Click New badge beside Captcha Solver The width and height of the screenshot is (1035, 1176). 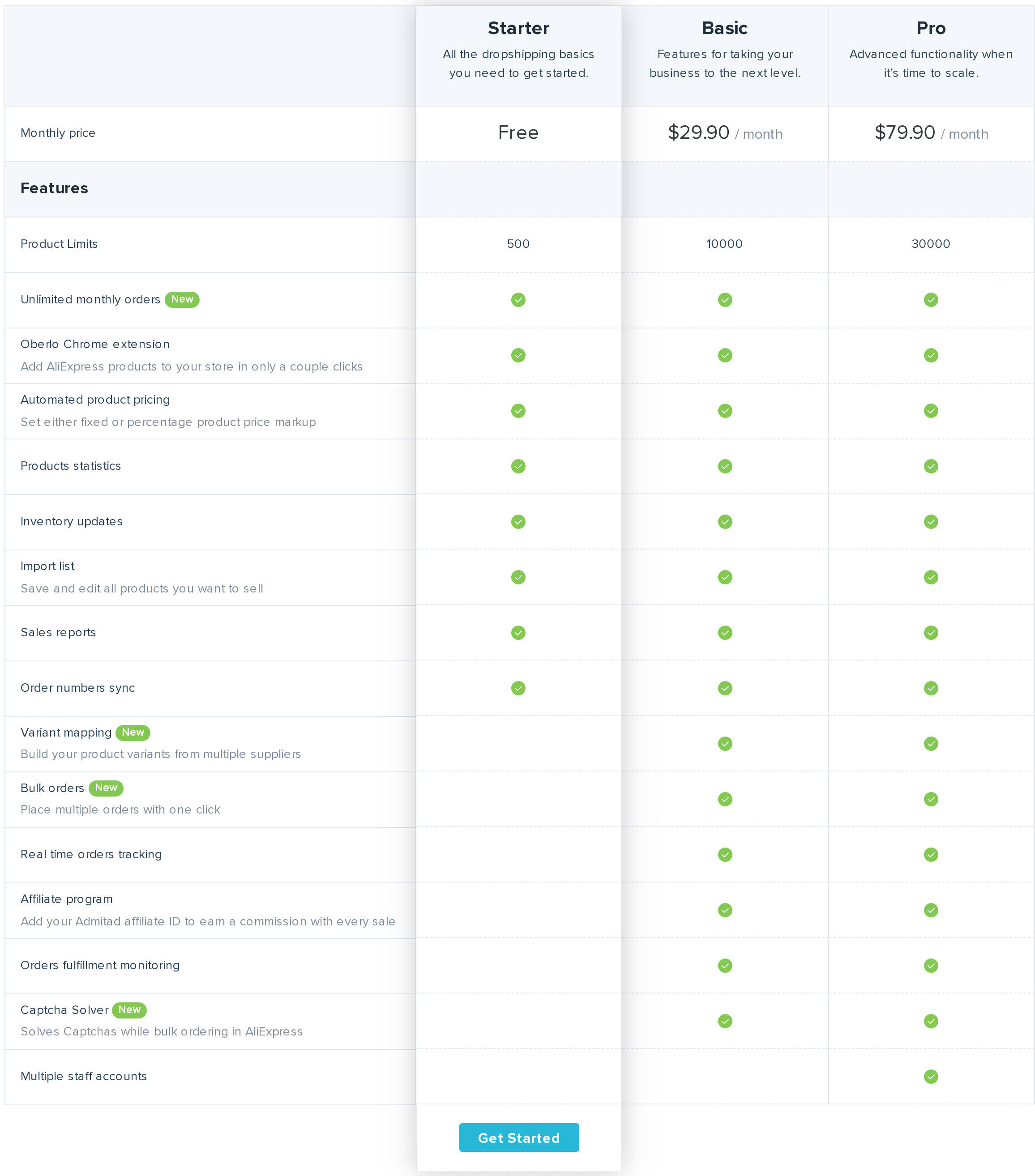pos(129,1009)
